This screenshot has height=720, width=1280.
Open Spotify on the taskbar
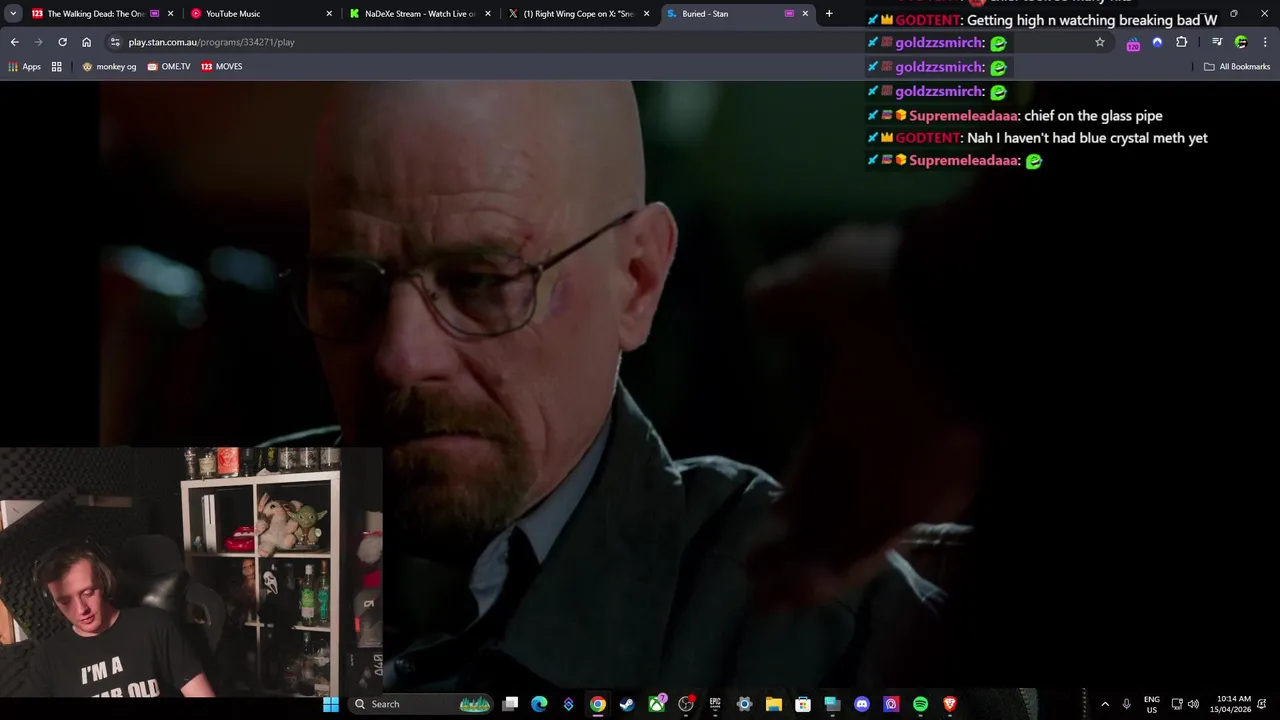[920, 704]
